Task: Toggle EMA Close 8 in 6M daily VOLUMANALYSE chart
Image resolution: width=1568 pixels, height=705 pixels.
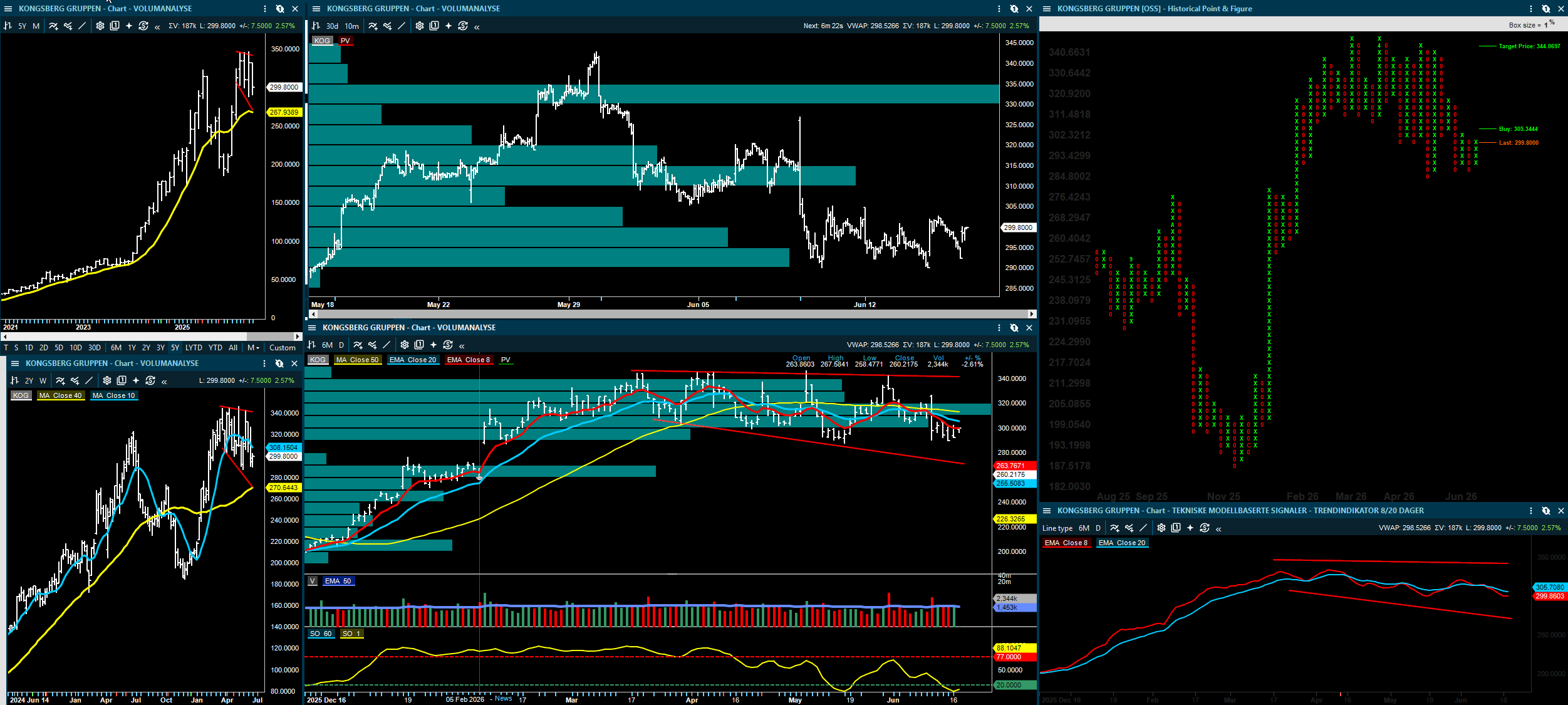Action: point(469,360)
